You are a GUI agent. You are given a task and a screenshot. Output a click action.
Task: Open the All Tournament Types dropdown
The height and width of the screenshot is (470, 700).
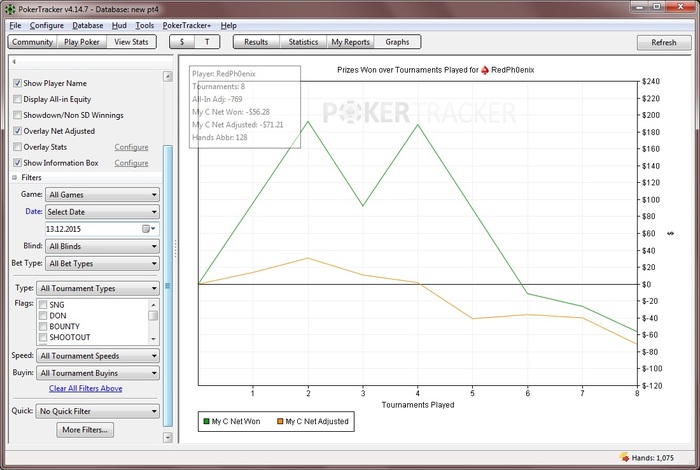coord(98,288)
